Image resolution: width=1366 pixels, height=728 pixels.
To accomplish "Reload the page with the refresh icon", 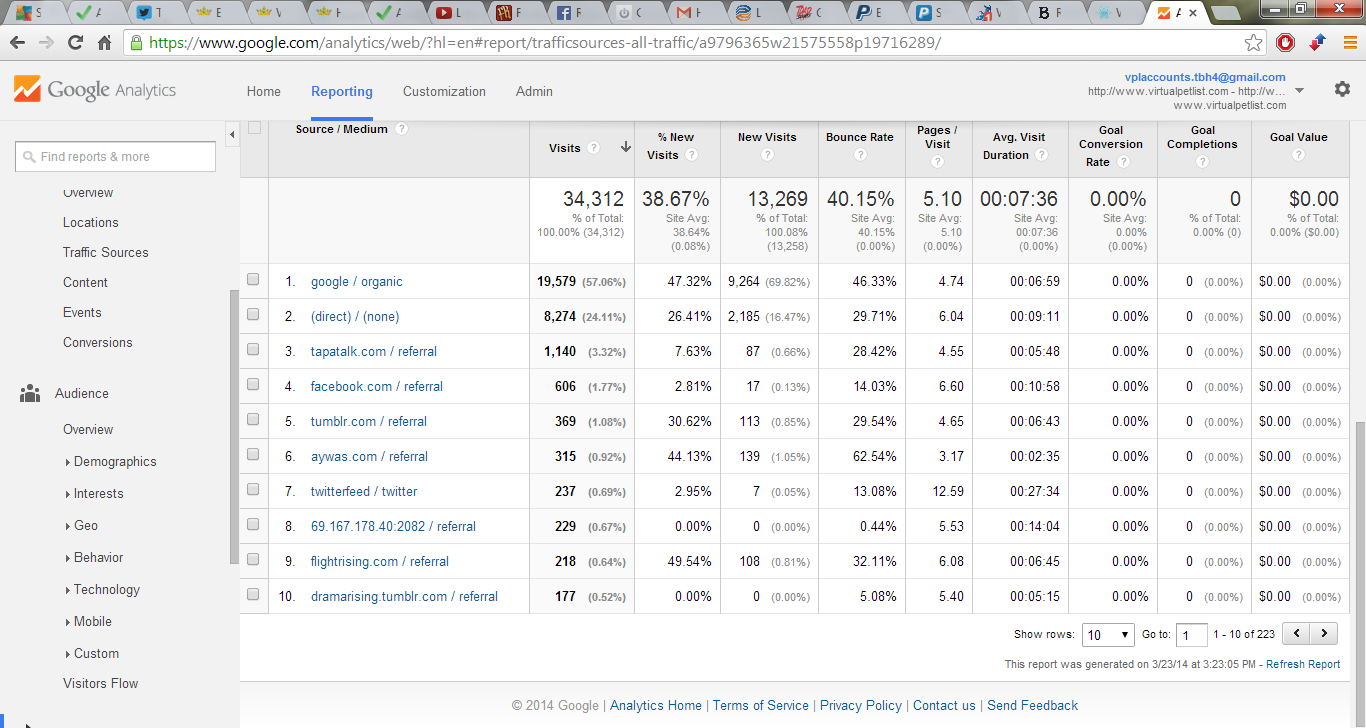I will [75, 43].
